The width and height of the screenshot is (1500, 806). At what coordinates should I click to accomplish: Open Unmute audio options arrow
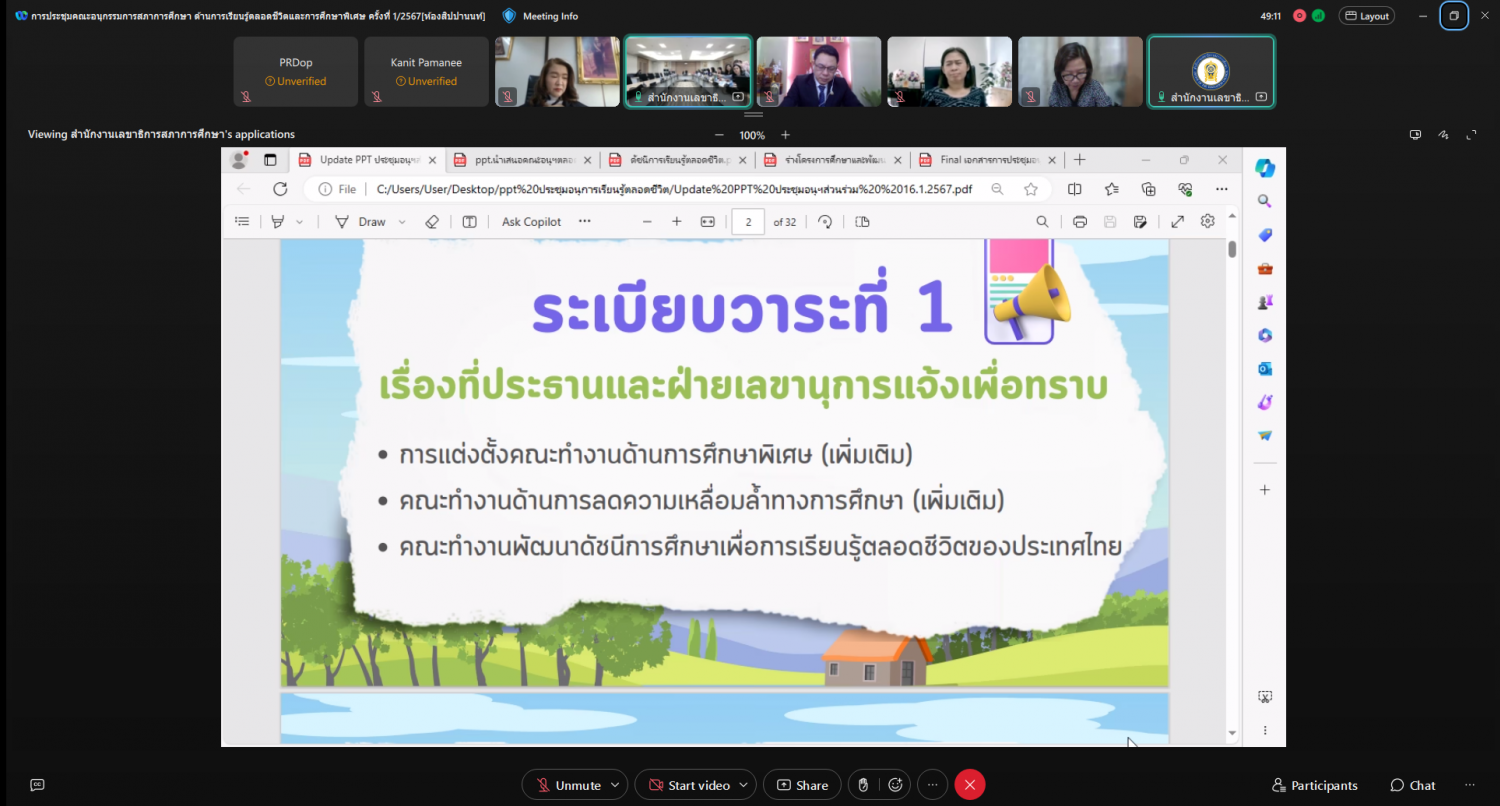pos(616,785)
